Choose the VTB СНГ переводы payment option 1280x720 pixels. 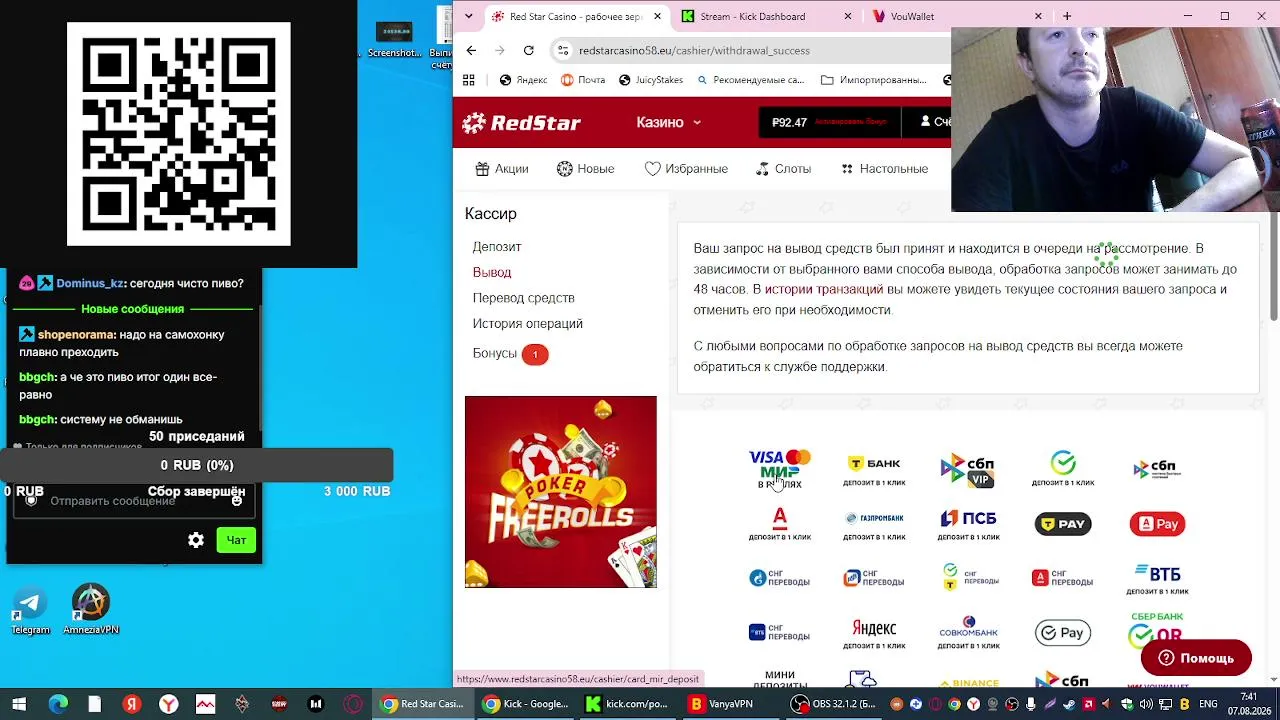coord(779,632)
